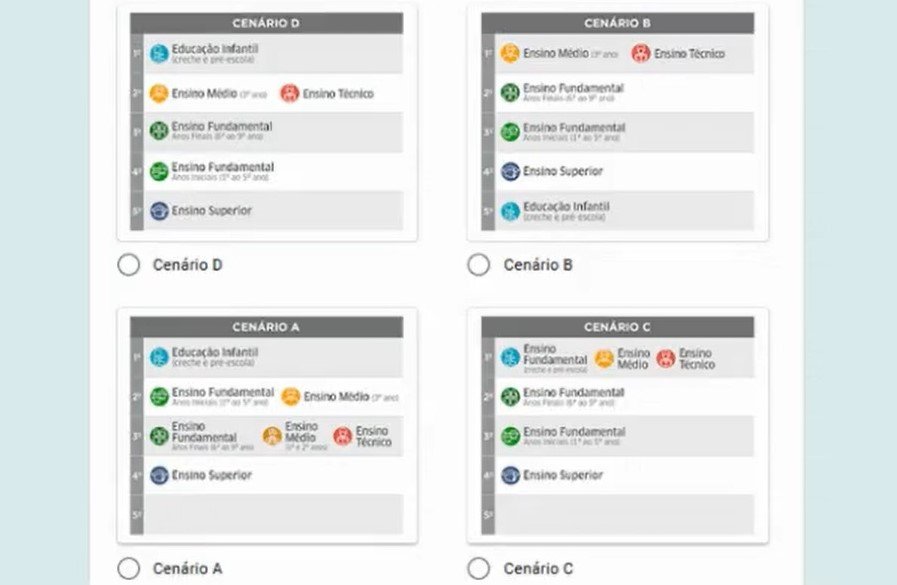This screenshot has height=585, width=897.
Task: Click Ensino Superior icon in Cenário D
Action: [159, 211]
